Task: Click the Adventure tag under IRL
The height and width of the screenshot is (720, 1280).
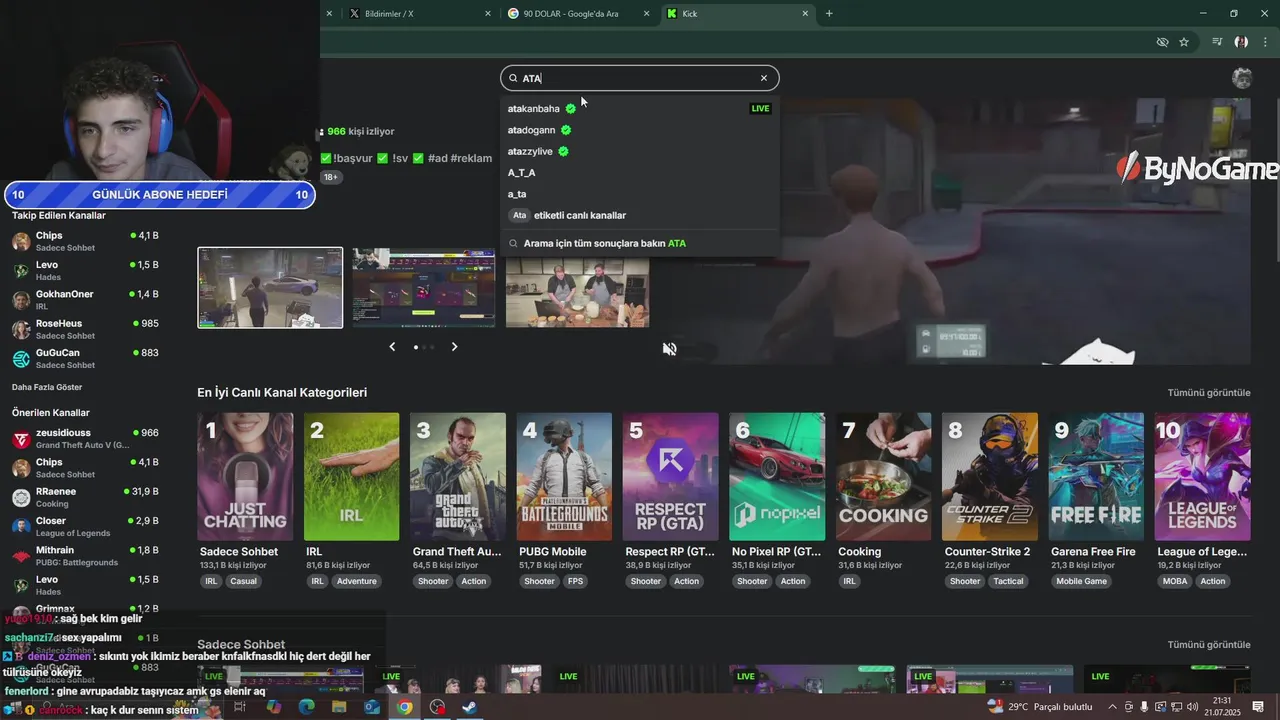Action: pos(357,581)
